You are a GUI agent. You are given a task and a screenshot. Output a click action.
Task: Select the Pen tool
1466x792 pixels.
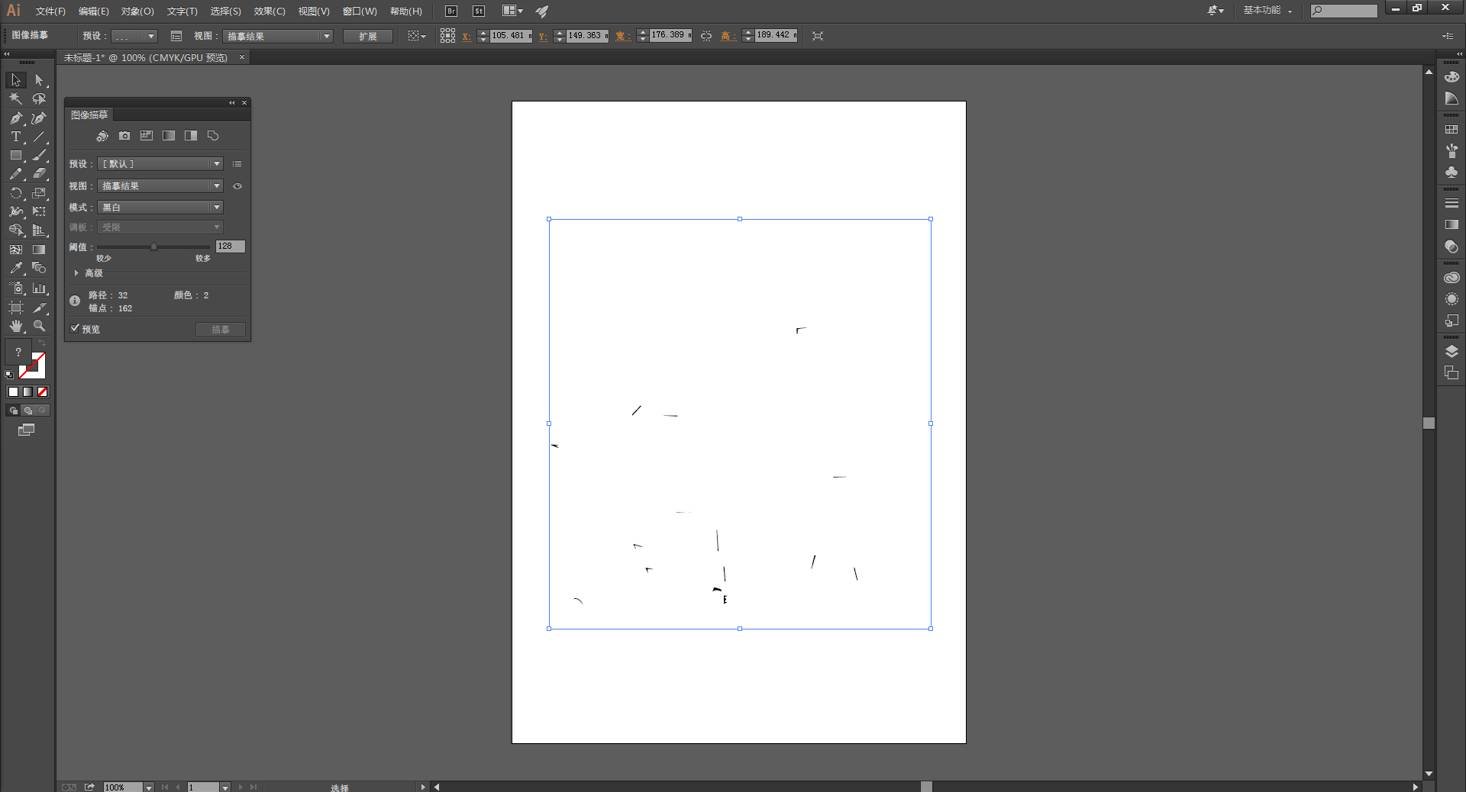[x=16, y=118]
